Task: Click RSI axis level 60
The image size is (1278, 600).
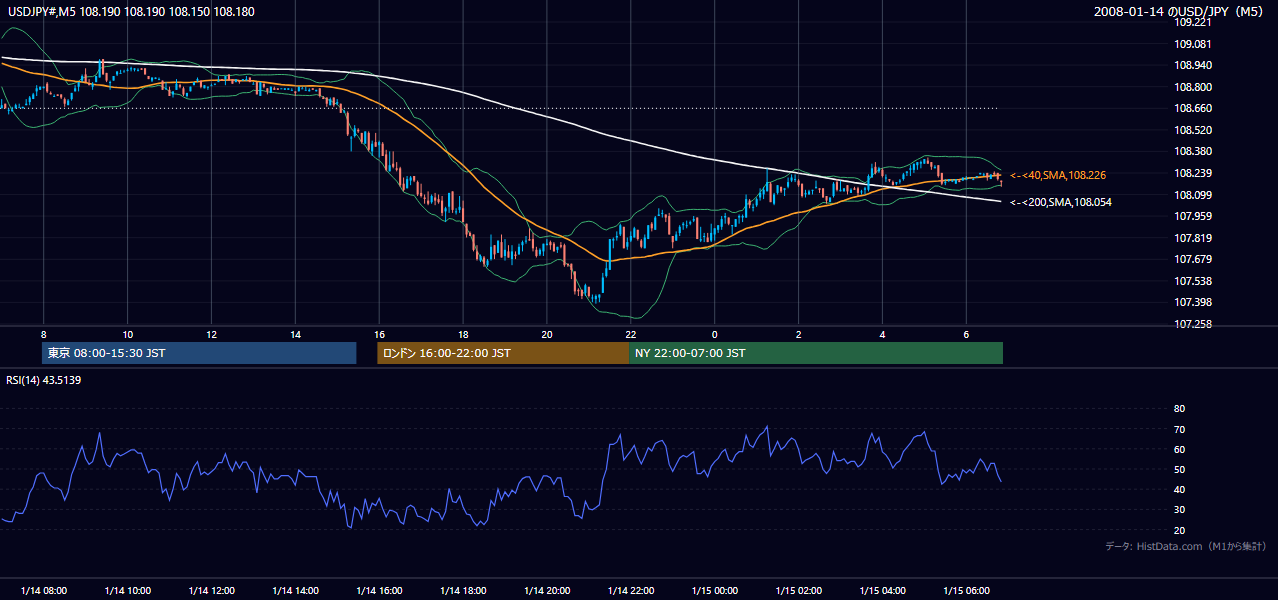Action: pos(1179,449)
